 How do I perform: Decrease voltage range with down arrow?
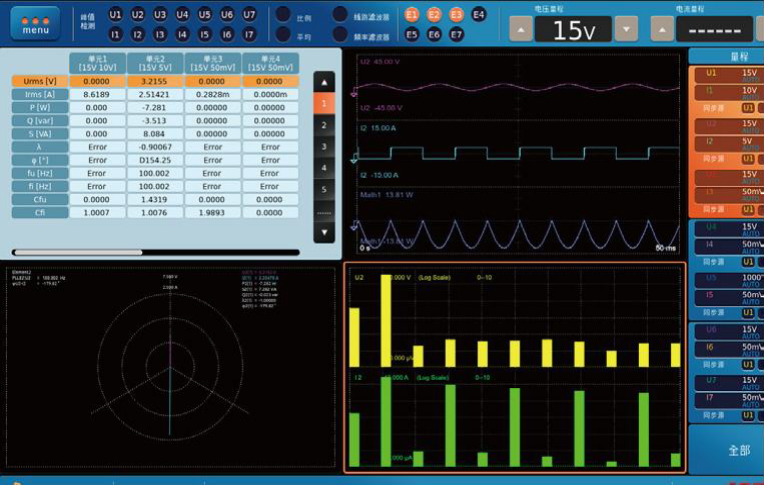626,29
